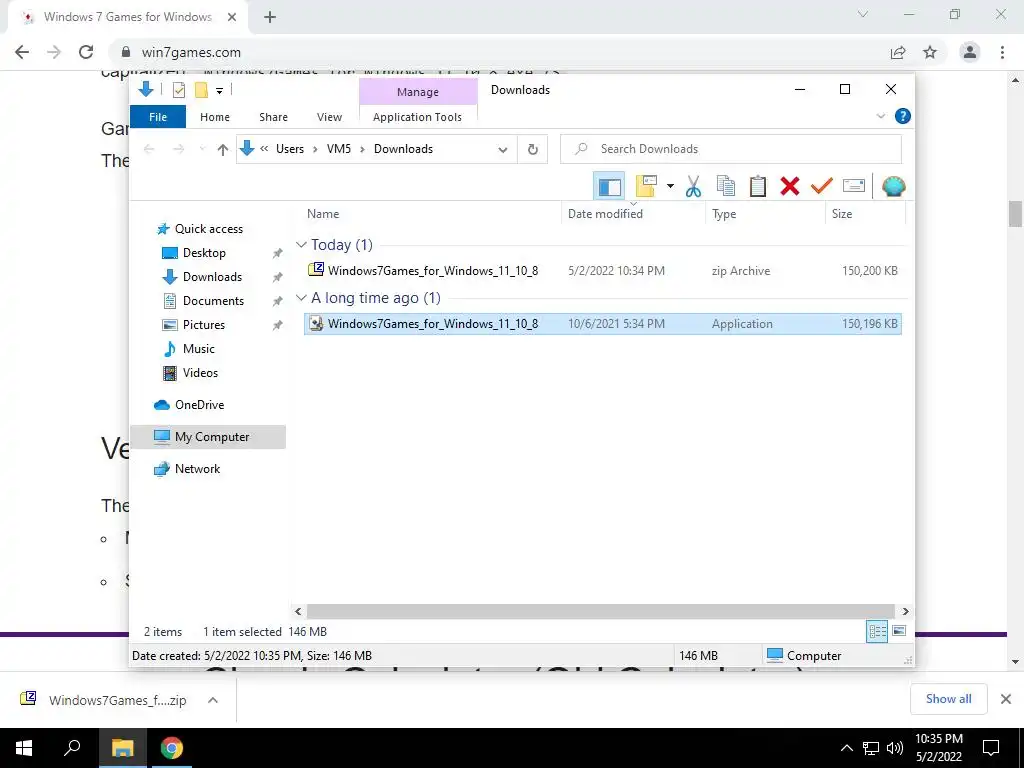Click the Manage contextual tab
The image size is (1024, 768).
(x=418, y=92)
